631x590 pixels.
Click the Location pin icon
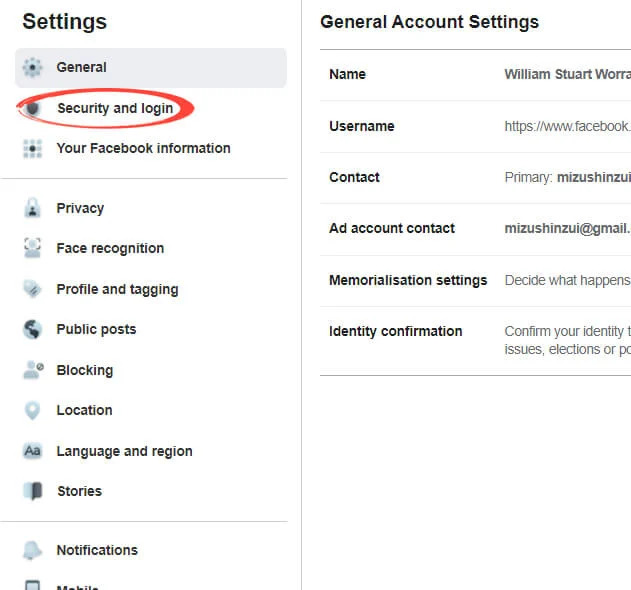(33, 411)
